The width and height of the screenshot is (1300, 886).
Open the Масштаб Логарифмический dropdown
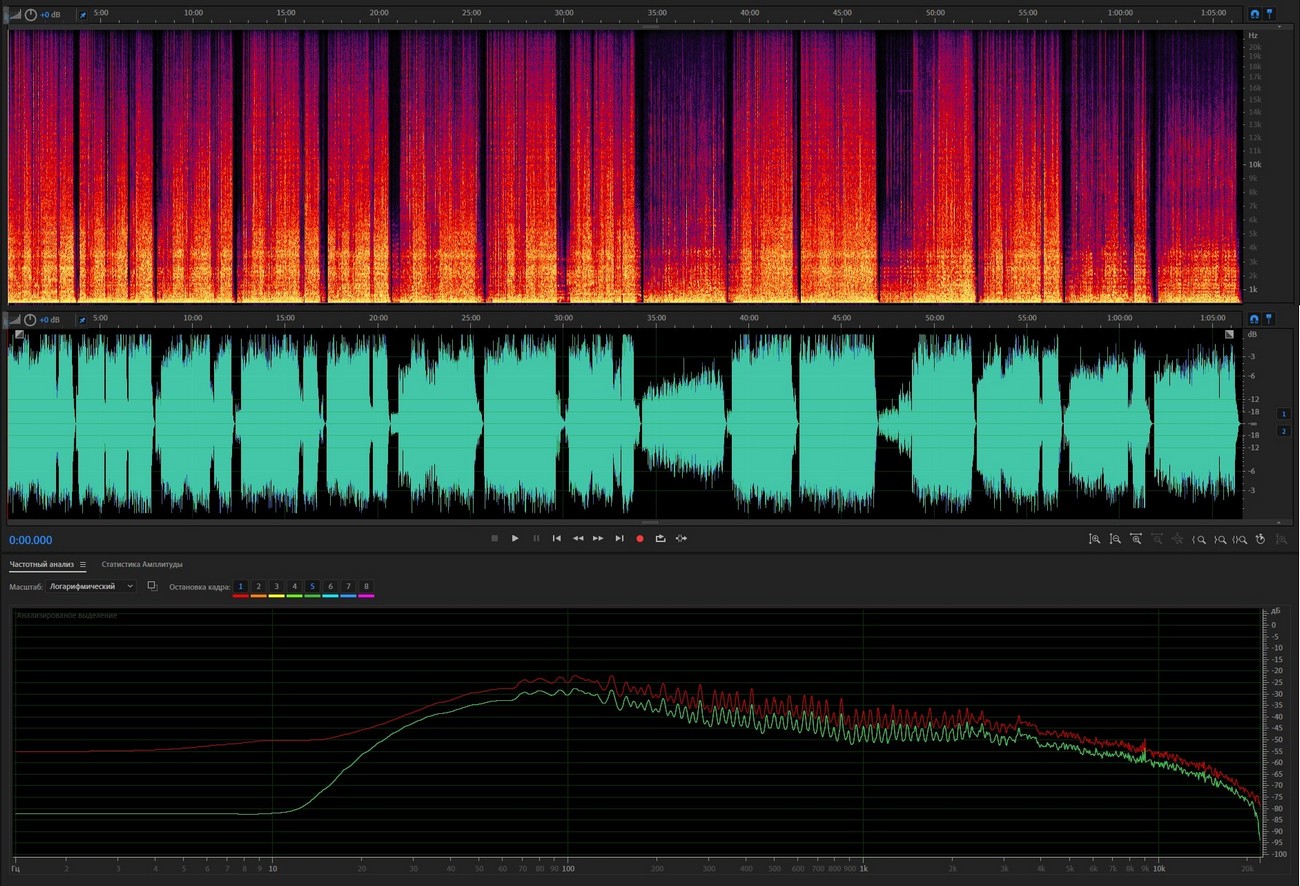point(91,586)
